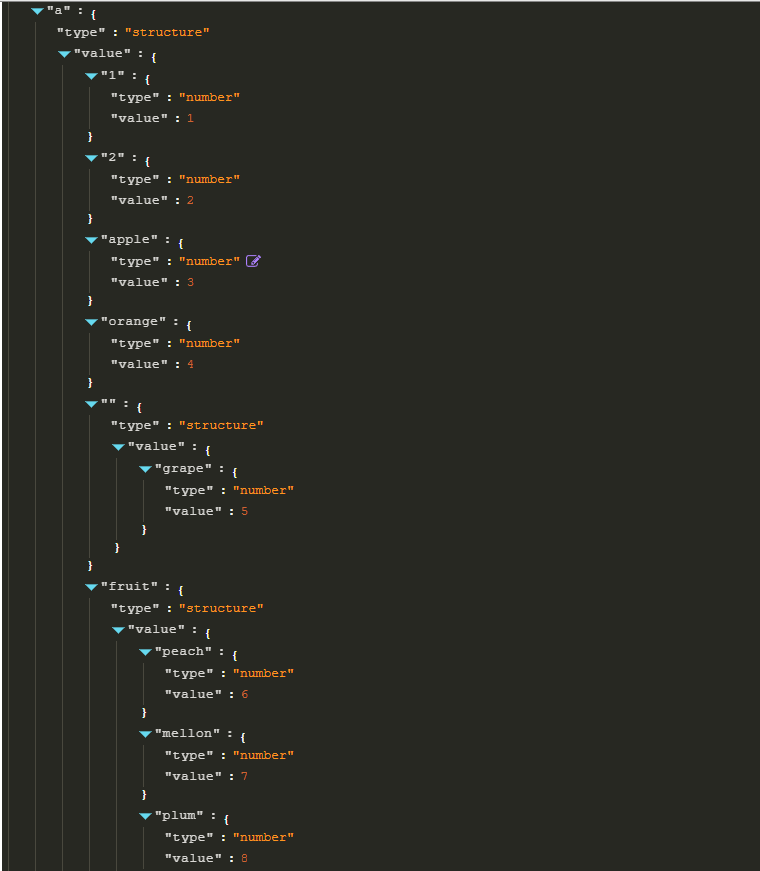Collapse the "plum" node triangle
Viewport: 760px width, 871px height.
145,816
